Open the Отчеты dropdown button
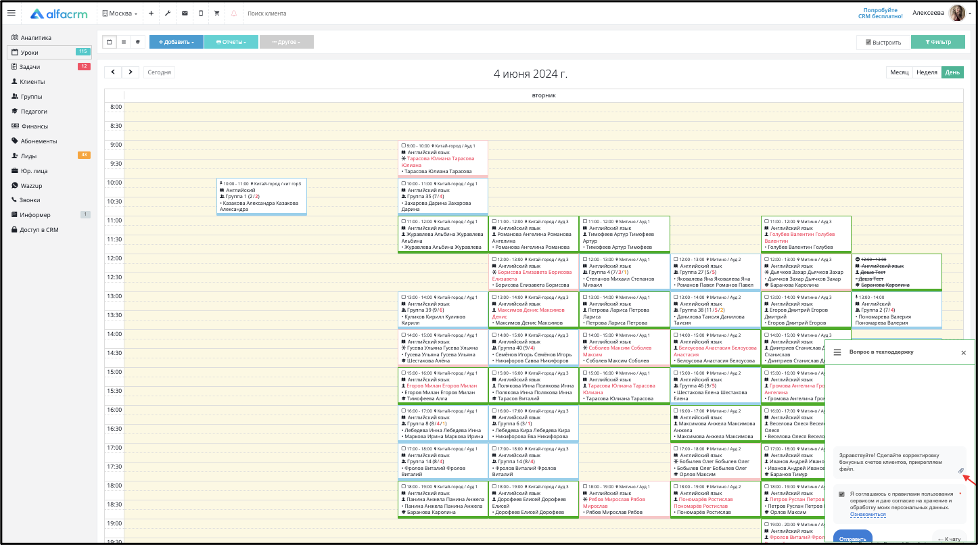979x545 pixels. (231, 42)
